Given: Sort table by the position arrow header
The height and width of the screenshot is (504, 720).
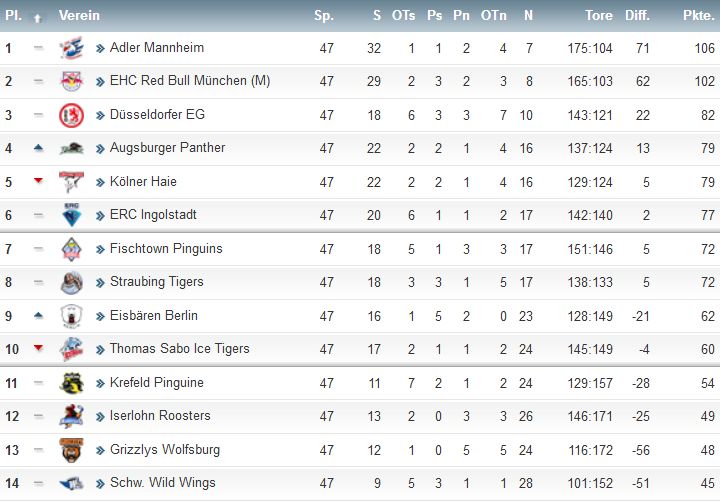Looking at the screenshot, I should click(x=38, y=18).
